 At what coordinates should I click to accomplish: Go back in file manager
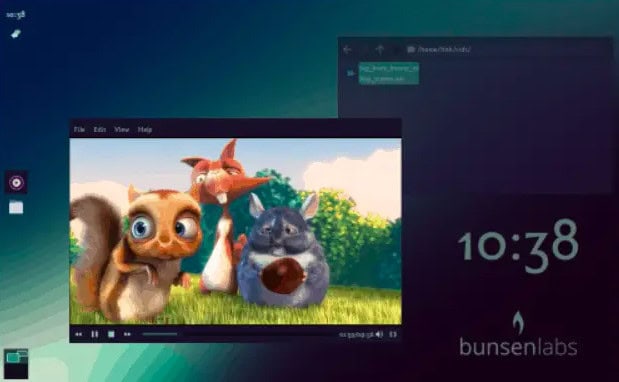click(x=347, y=50)
